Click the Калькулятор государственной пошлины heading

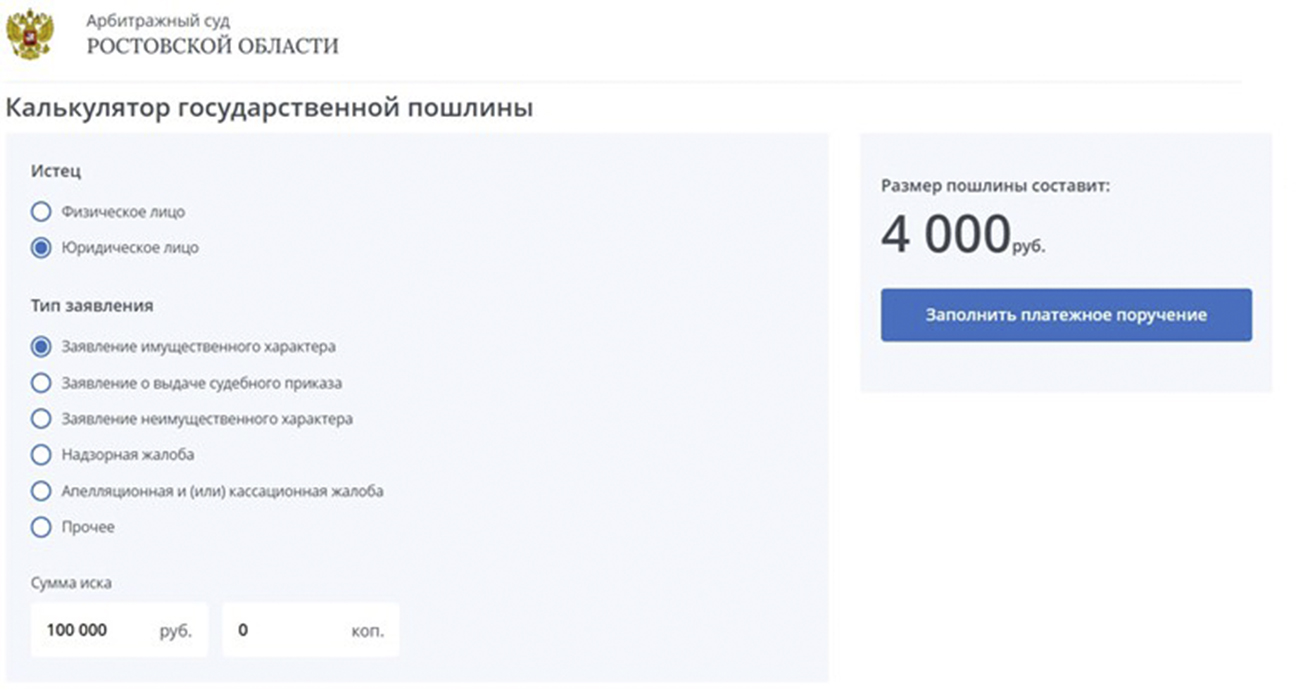tap(268, 108)
